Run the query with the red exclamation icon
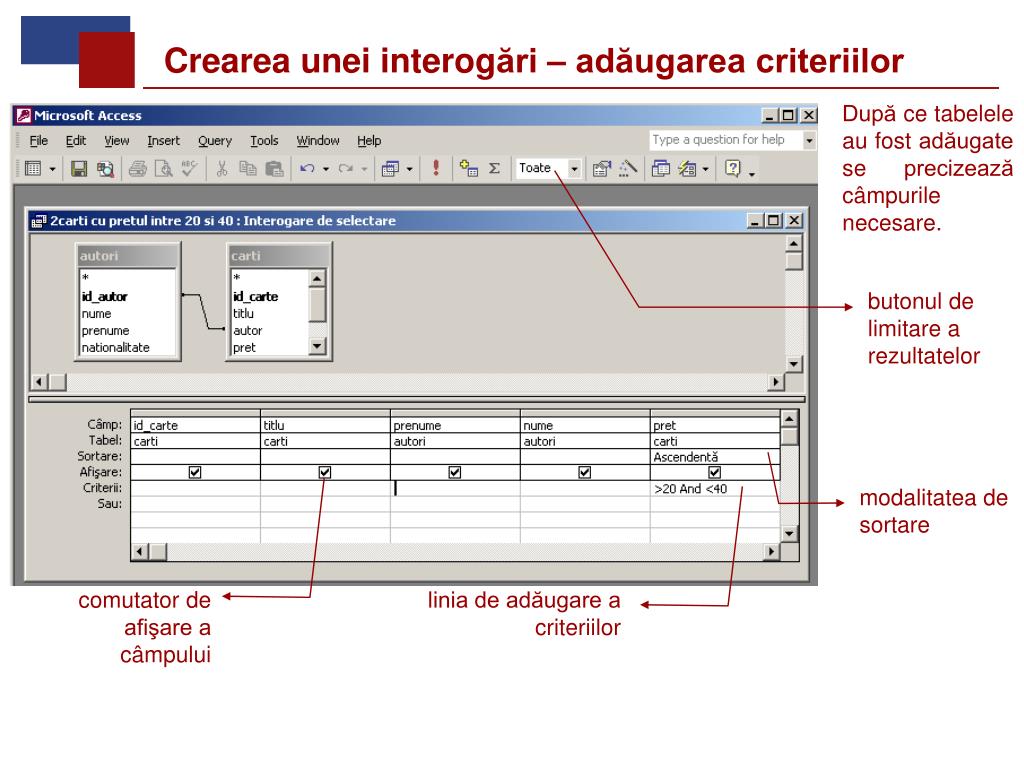The height and width of the screenshot is (768, 1024). [436, 168]
